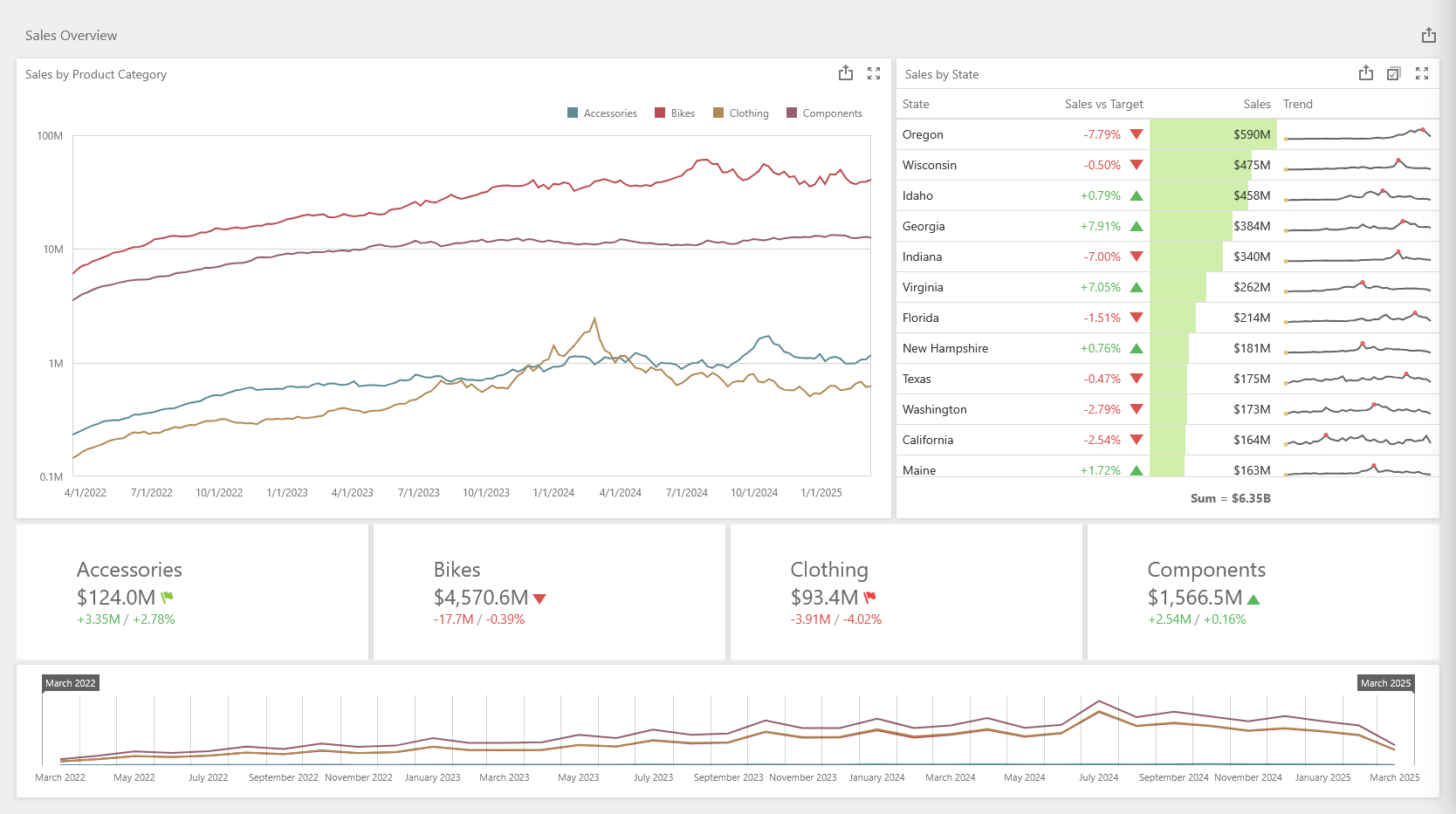Screen dimensions: 1456x814
Task: Toggle Components series color swatch in legend
Action: tap(792, 113)
